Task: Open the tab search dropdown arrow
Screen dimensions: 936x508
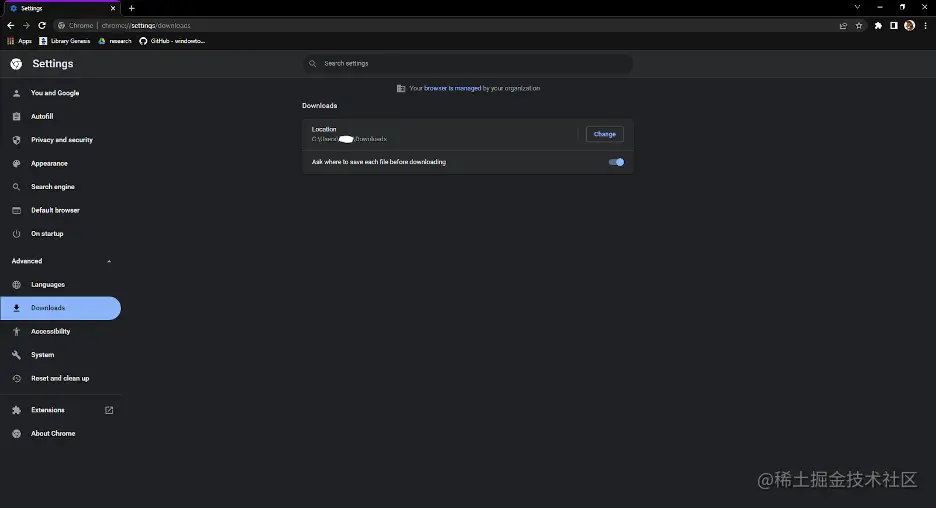Action: pos(857,7)
